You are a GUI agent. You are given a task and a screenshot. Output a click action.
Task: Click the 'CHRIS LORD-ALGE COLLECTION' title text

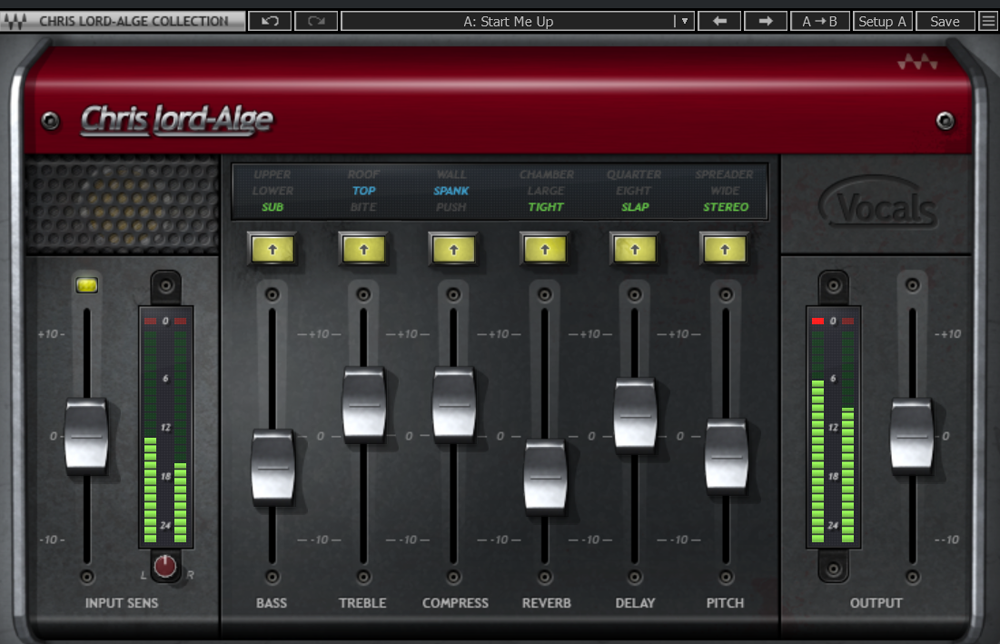pyautogui.click(x=133, y=21)
